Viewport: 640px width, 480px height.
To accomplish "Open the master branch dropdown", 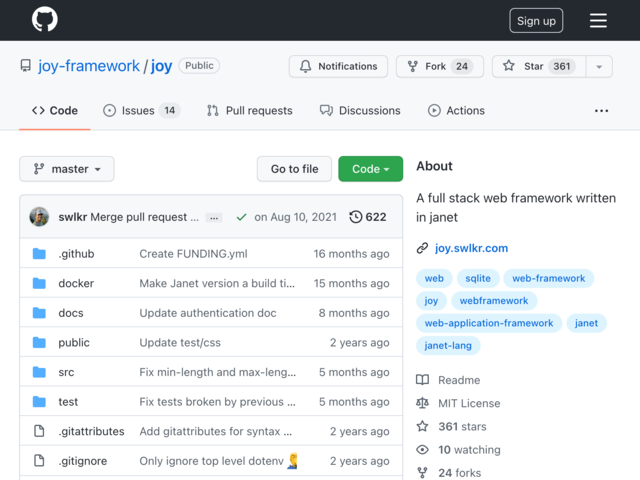I will [67, 169].
